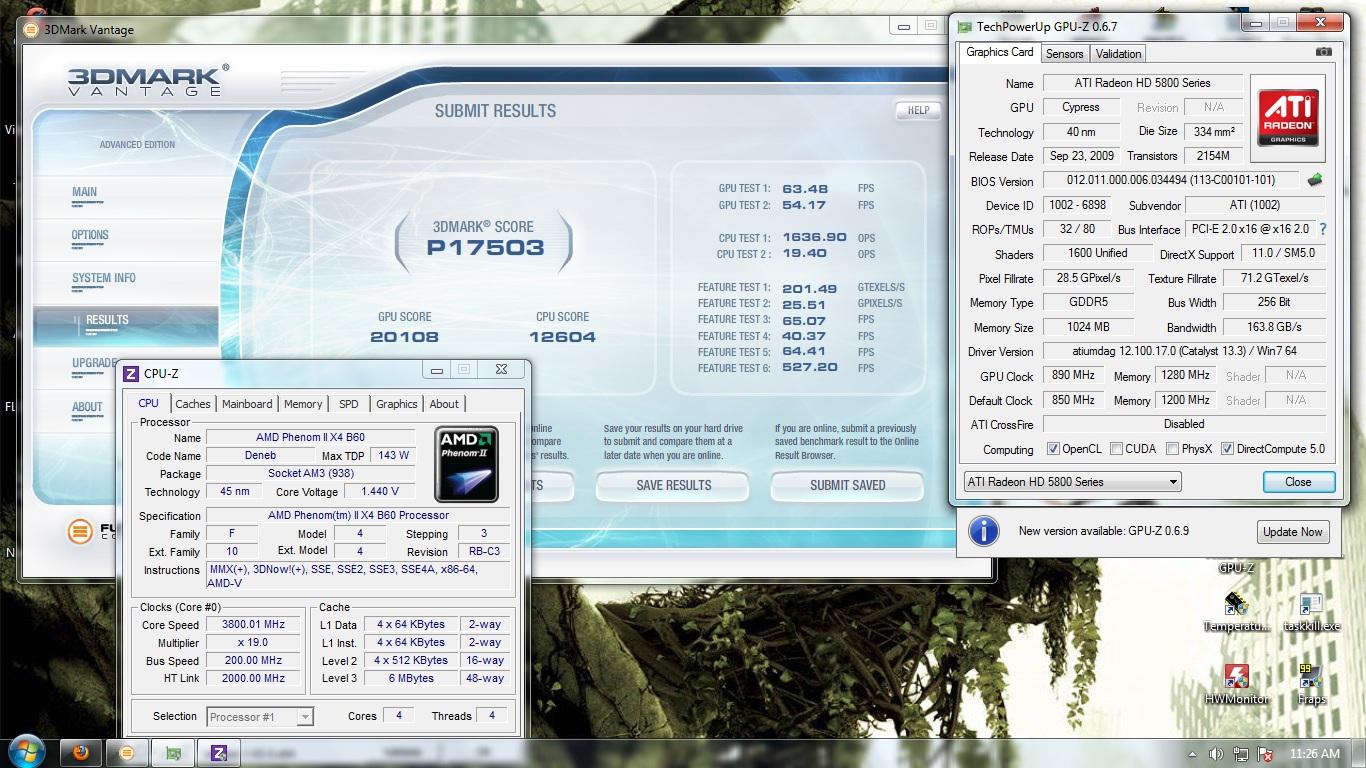Toggle the OpenCL checkbox
This screenshot has width=1366, height=768.
point(1052,449)
